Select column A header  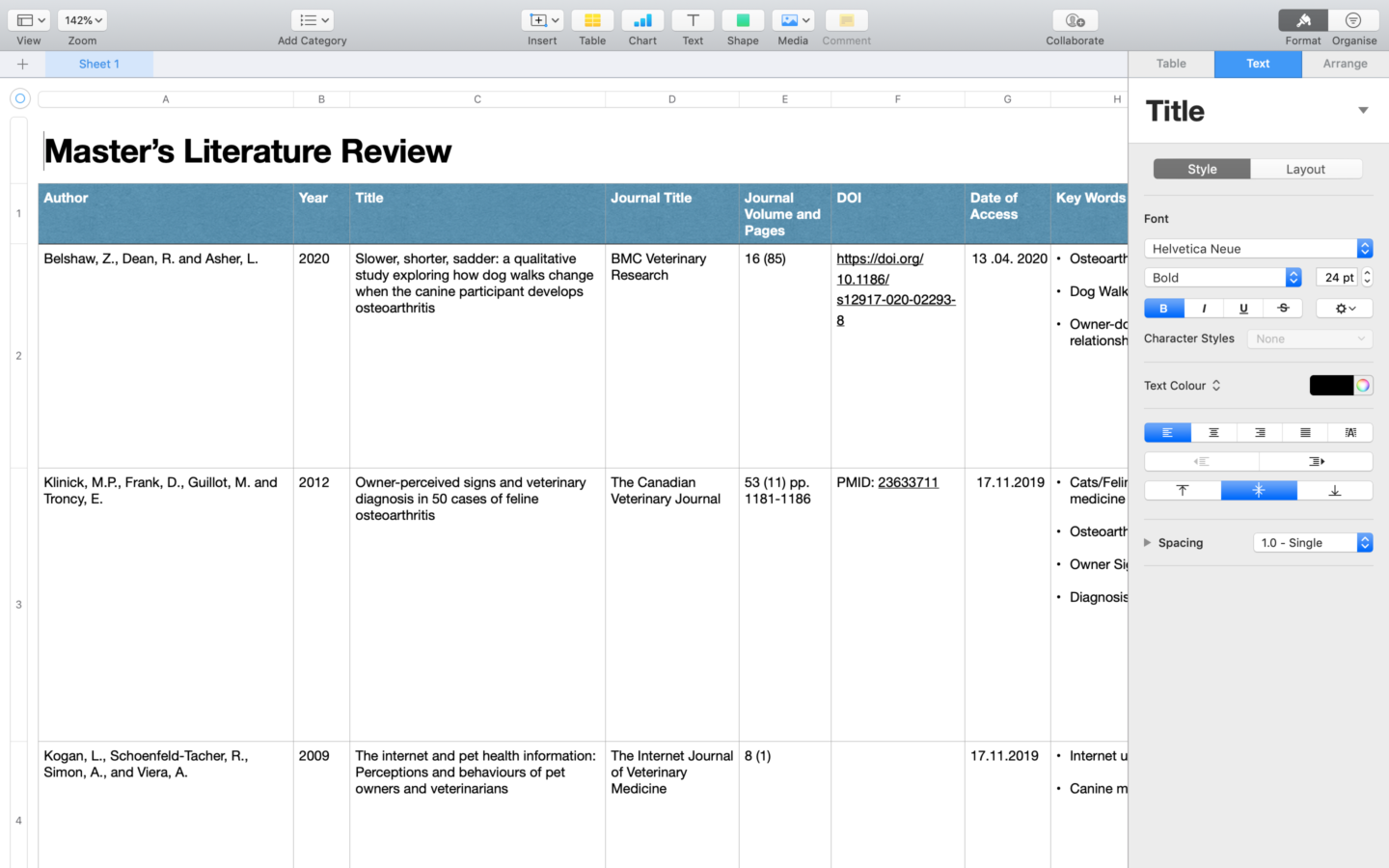click(x=166, y=99)
